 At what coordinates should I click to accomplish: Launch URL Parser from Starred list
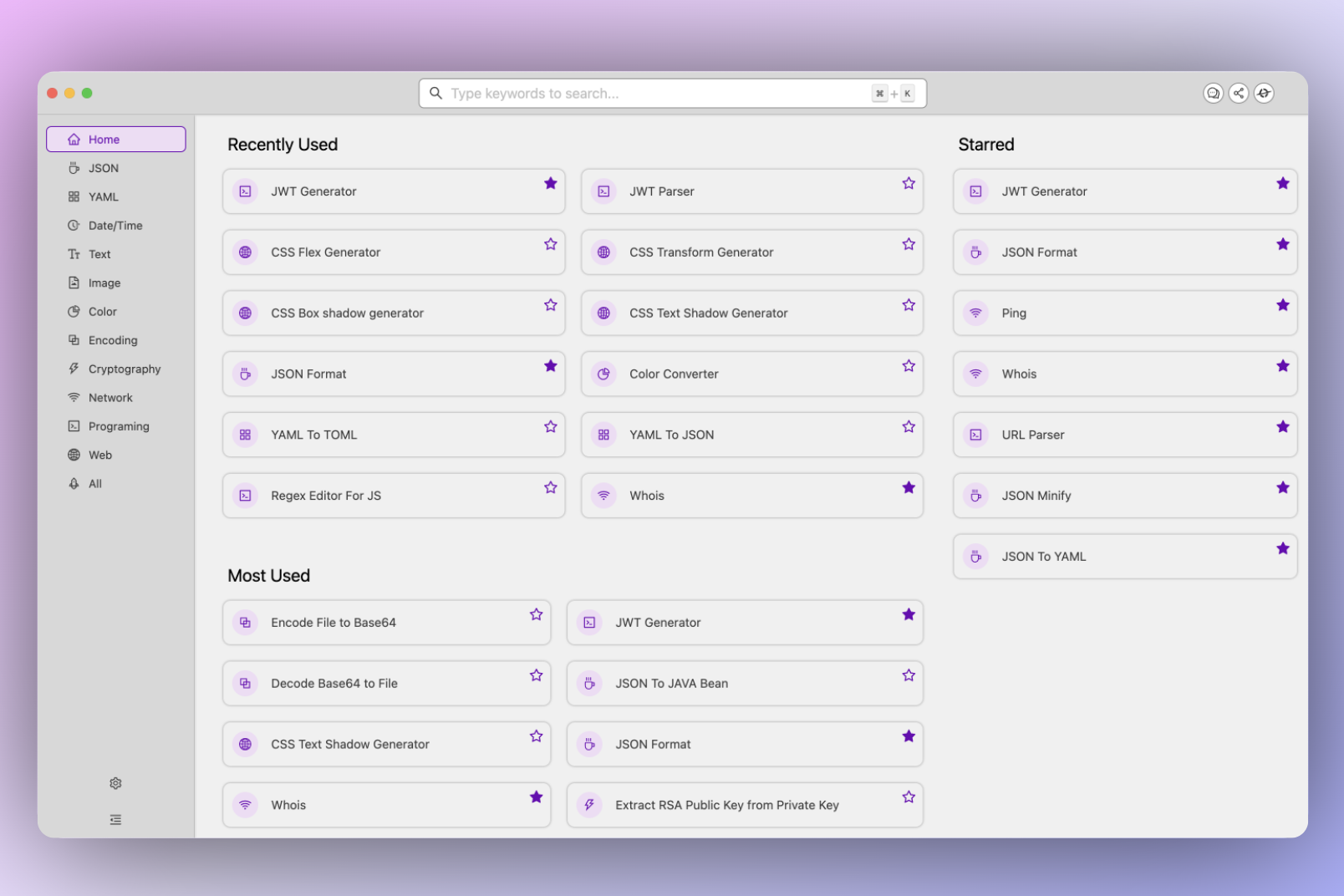click(1033, 435)
